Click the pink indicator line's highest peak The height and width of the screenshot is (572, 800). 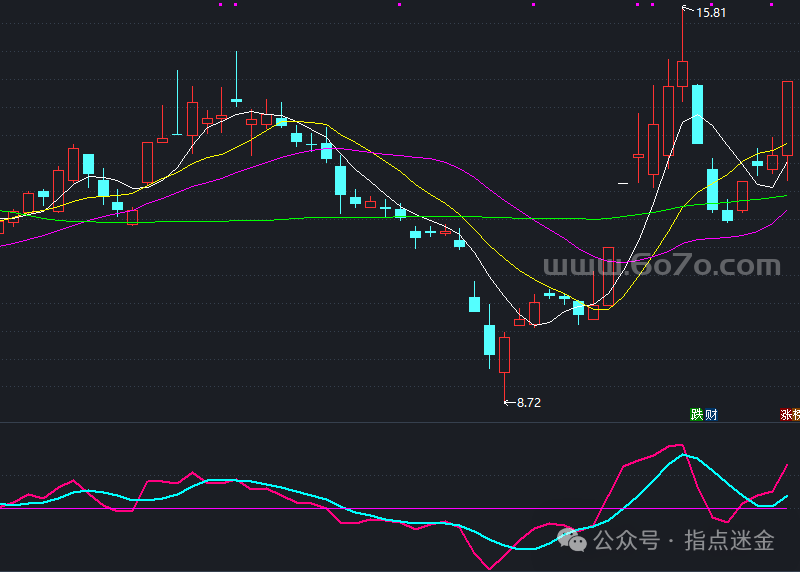[x=679, y=445]
